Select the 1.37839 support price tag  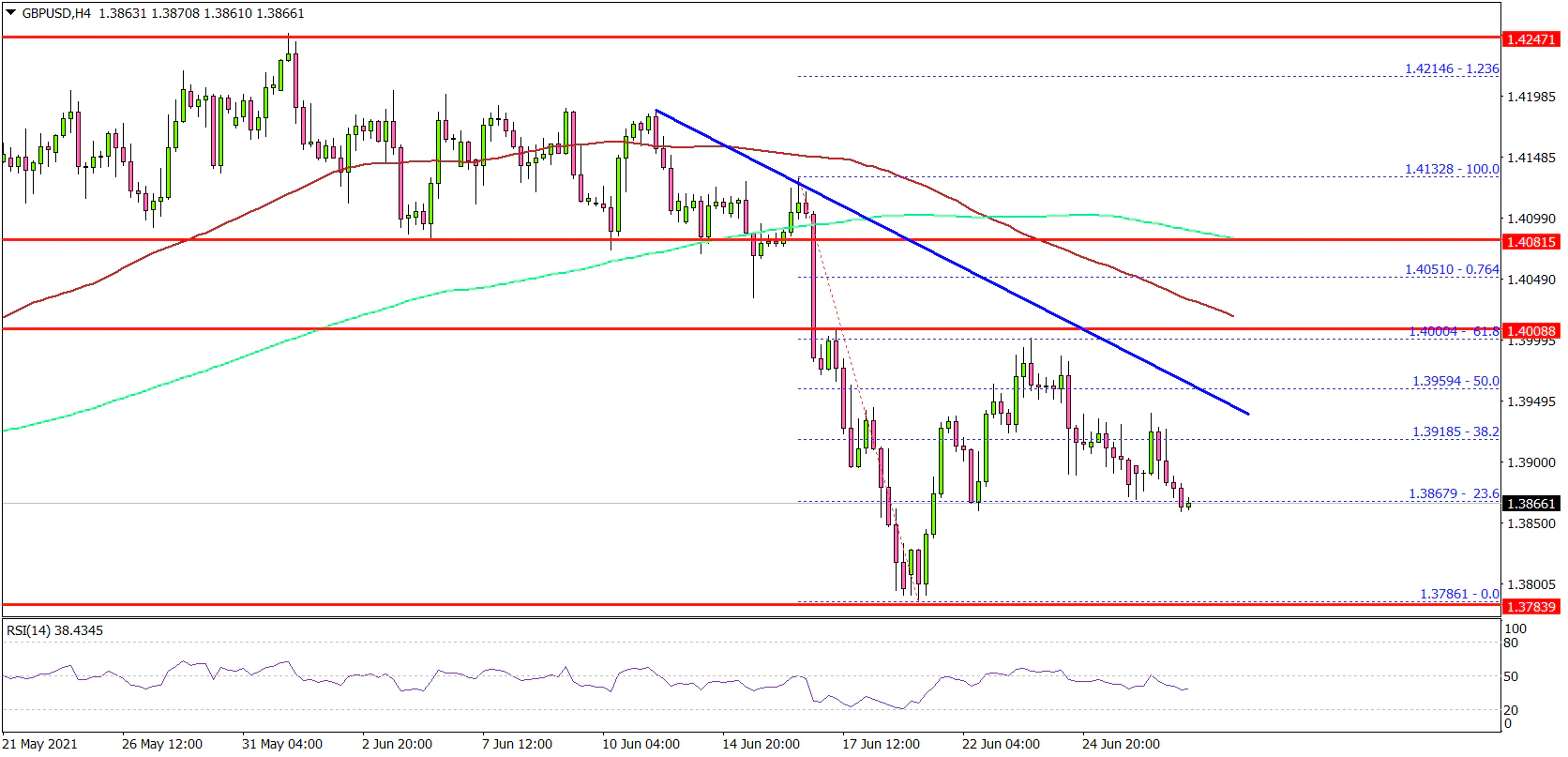(x=1530, y=606)
